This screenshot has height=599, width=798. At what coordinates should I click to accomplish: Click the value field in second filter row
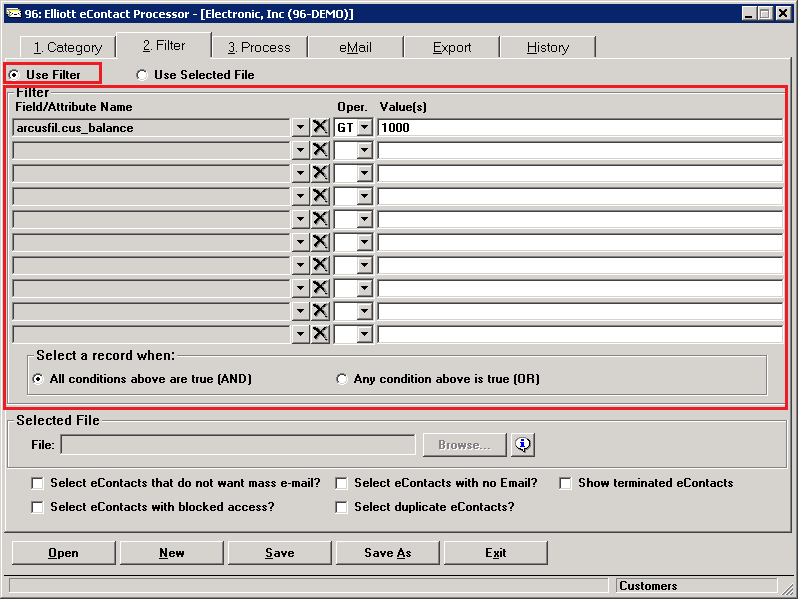[x=580, y=150]
